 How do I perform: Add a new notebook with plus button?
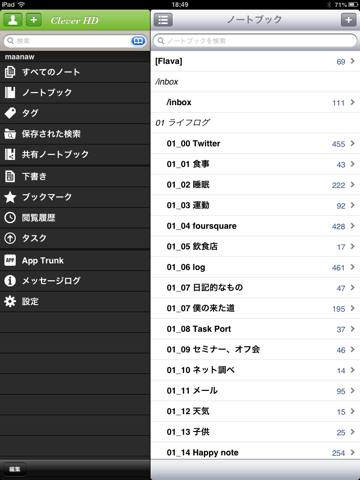pyautogui.click(x=348, y=20)
